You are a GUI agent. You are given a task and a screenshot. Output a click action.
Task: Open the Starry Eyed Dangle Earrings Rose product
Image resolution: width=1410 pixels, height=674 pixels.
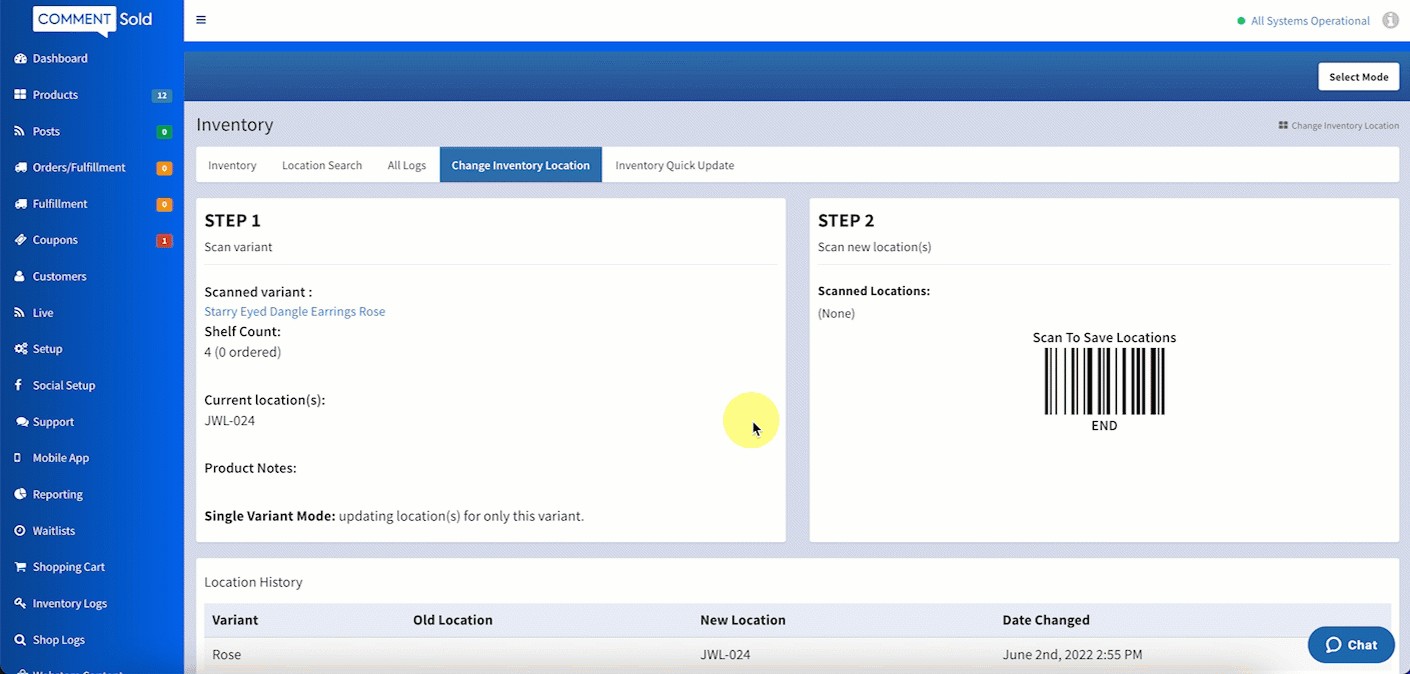coord(294,311)
